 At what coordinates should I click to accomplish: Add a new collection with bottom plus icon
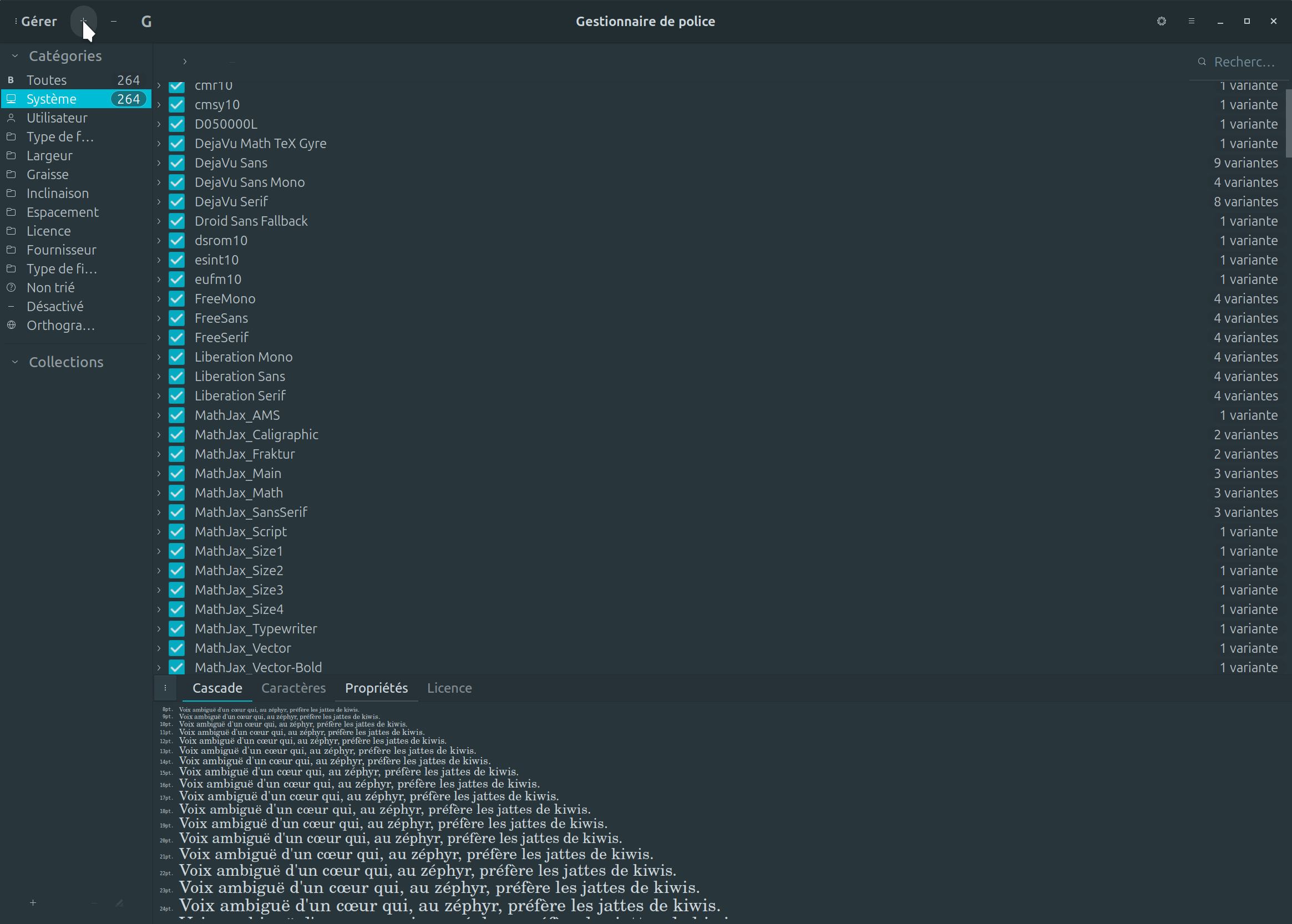point(33,902)
